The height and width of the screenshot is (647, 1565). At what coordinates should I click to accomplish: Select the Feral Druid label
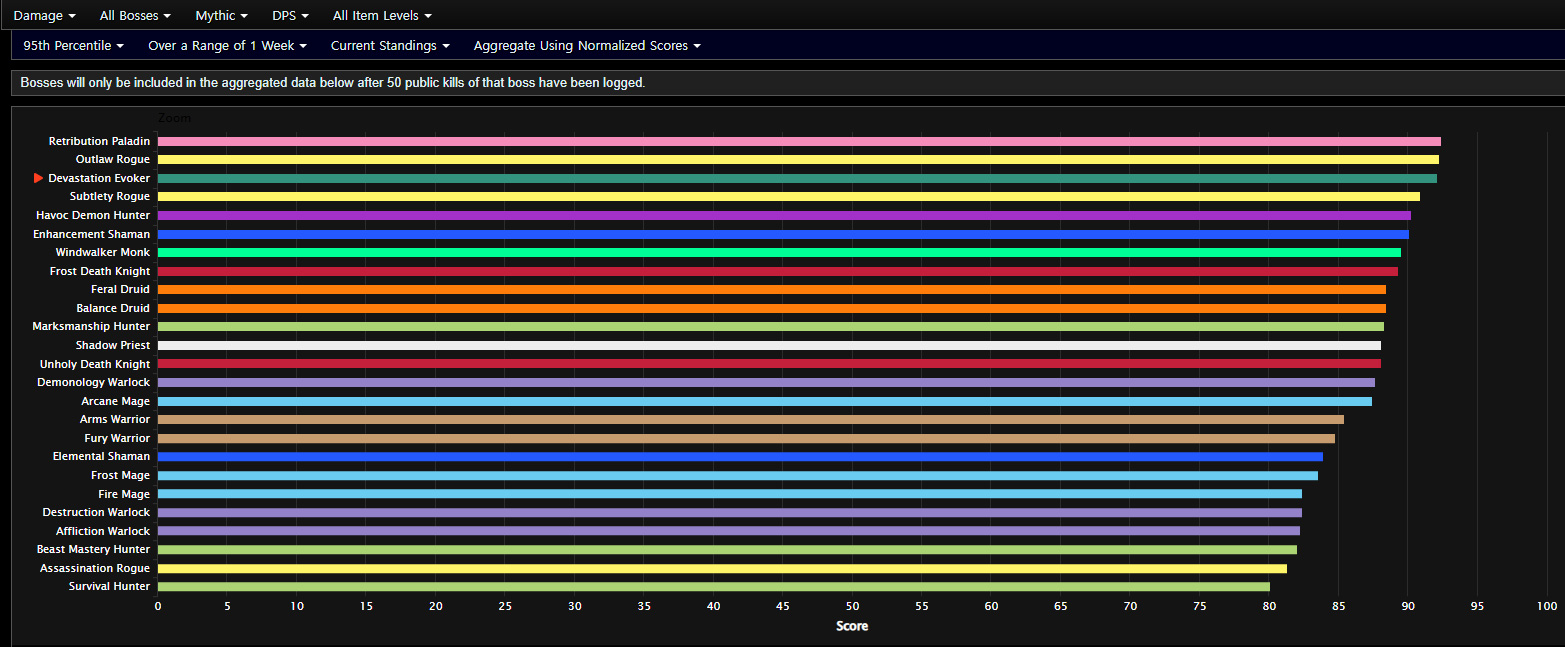pyautogui.click(x=120, y=290)
